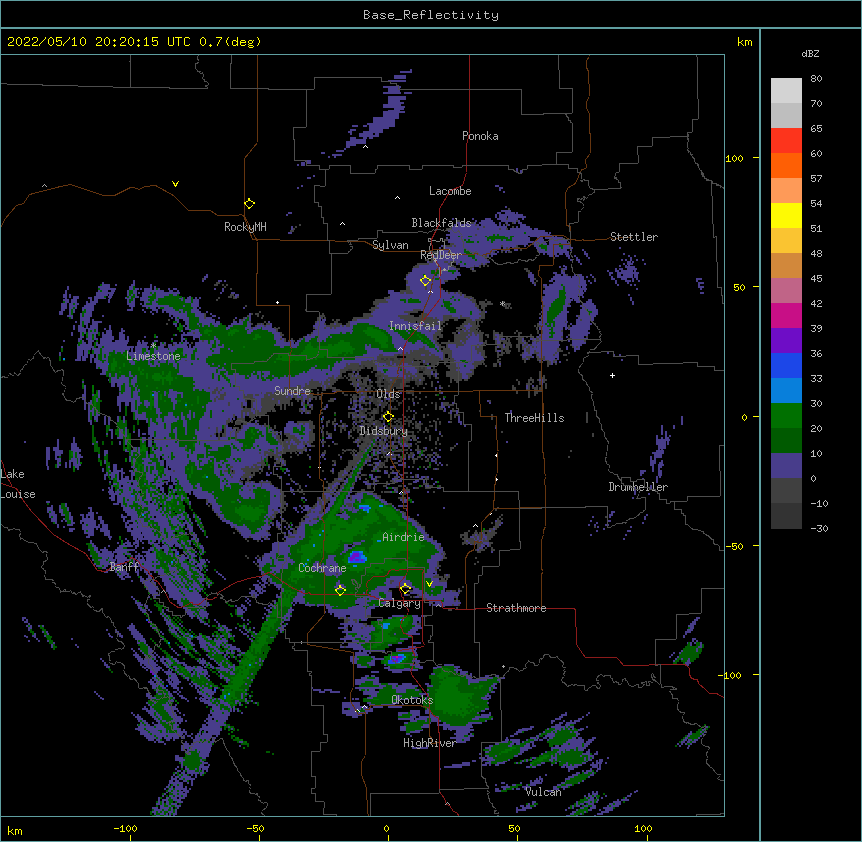The width and height of the screenshot is (862, 842).
Task: Click the HighRiver label
Action: point(430,743)
